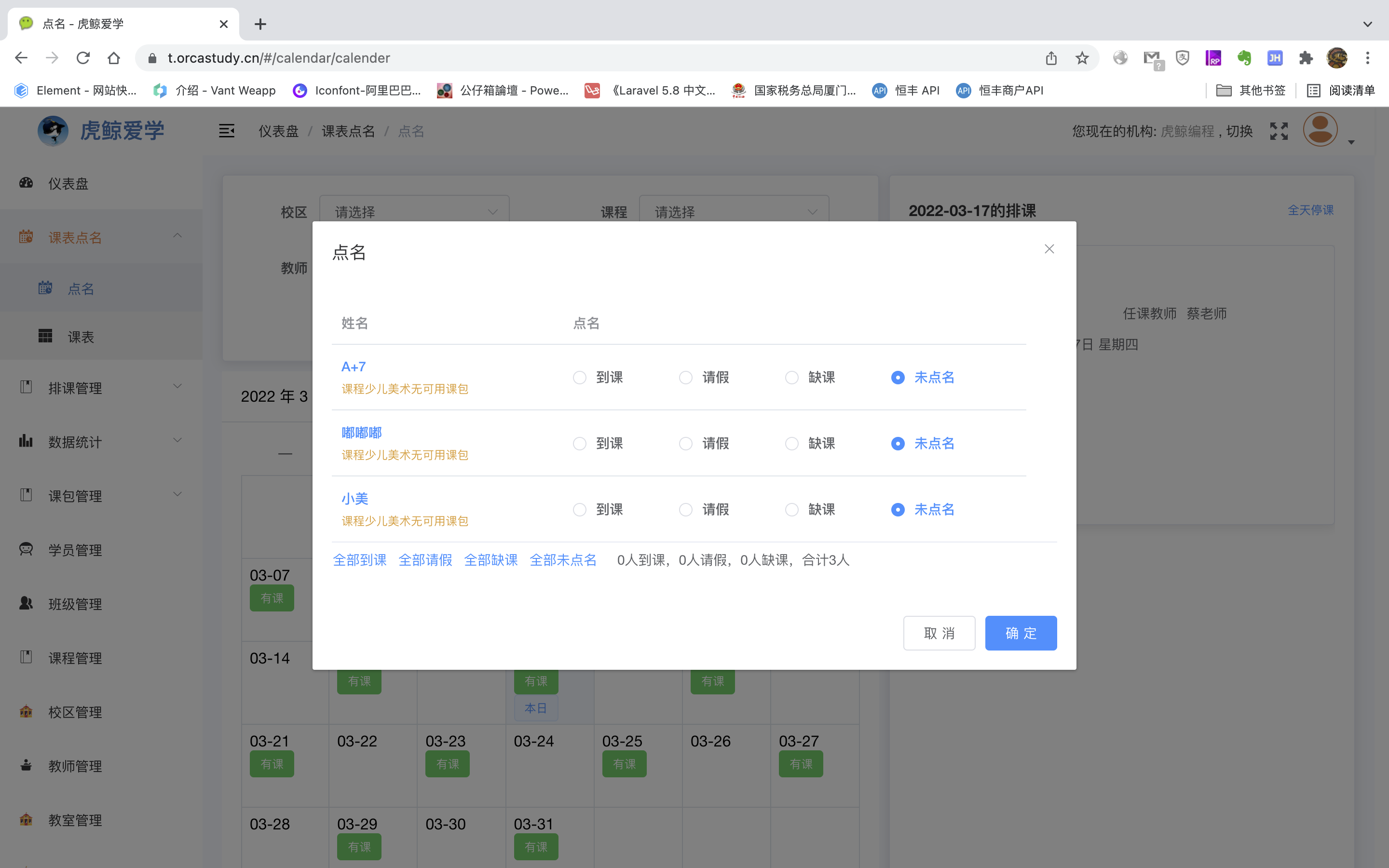This screenshot has height=868, width=1389.
Task: Click Evernote elephant extension icon
Action: [x=1244, y=58]
